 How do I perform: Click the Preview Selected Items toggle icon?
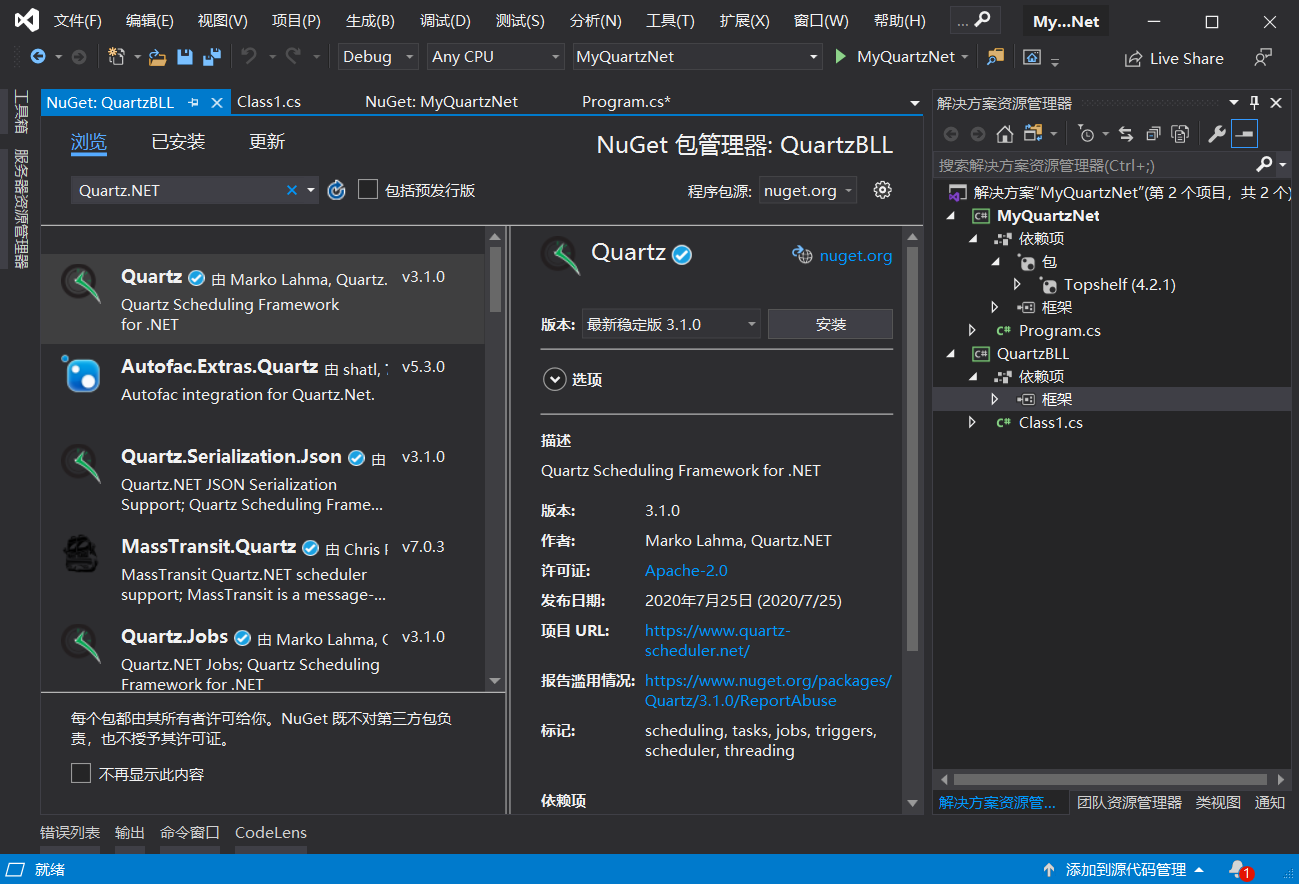coord(1244,134)
